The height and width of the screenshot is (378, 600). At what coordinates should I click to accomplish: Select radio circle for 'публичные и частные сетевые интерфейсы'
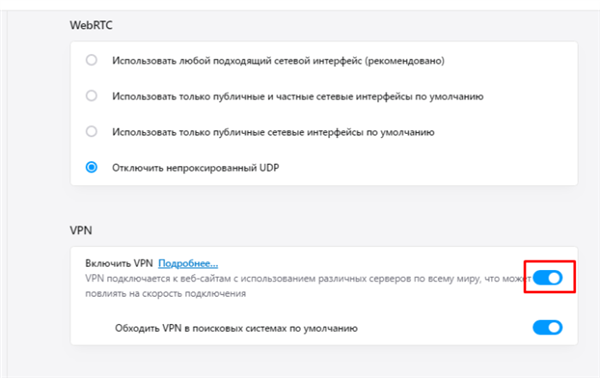[91, 96]
